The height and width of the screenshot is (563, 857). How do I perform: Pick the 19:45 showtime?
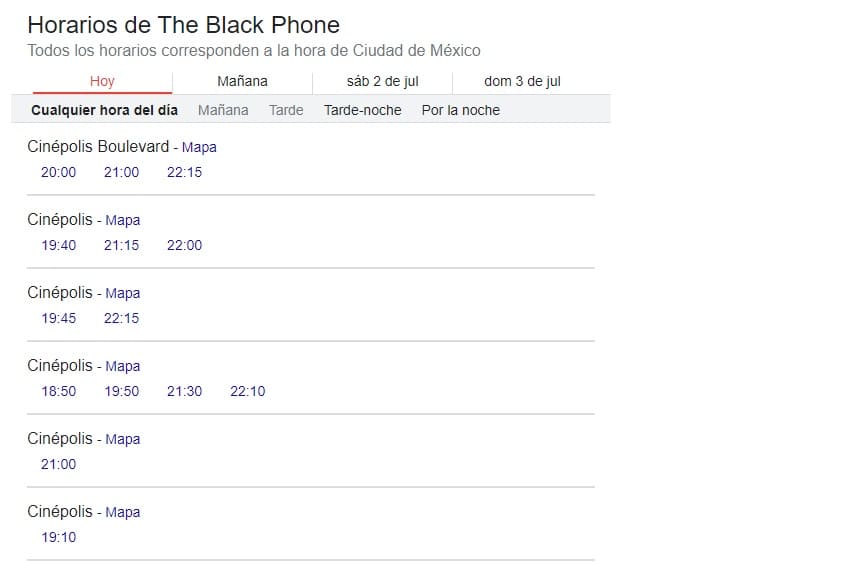[58, 318]
